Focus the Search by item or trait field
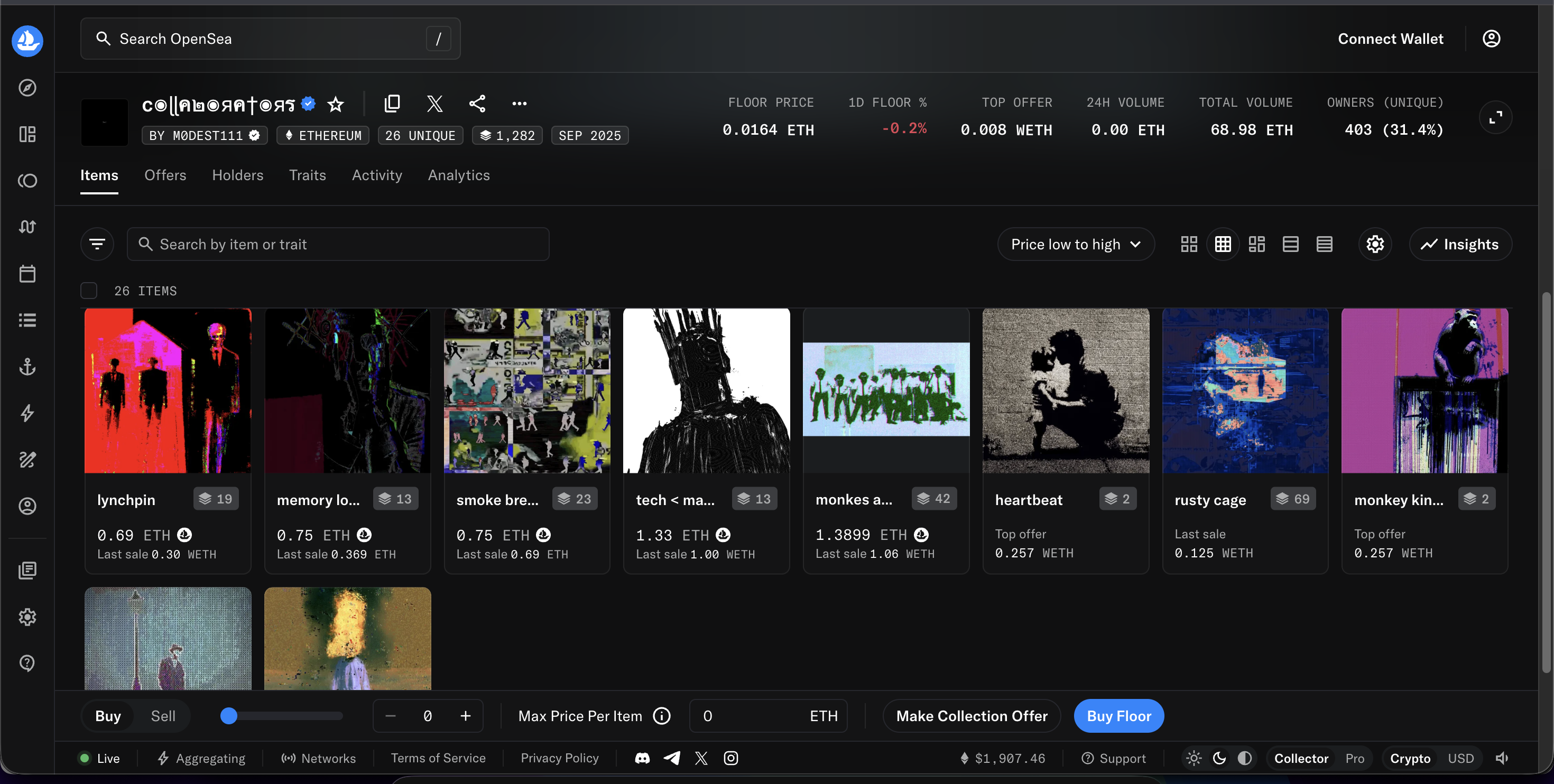This screenshot has height=784, width=1554. (x=338, y=244)
